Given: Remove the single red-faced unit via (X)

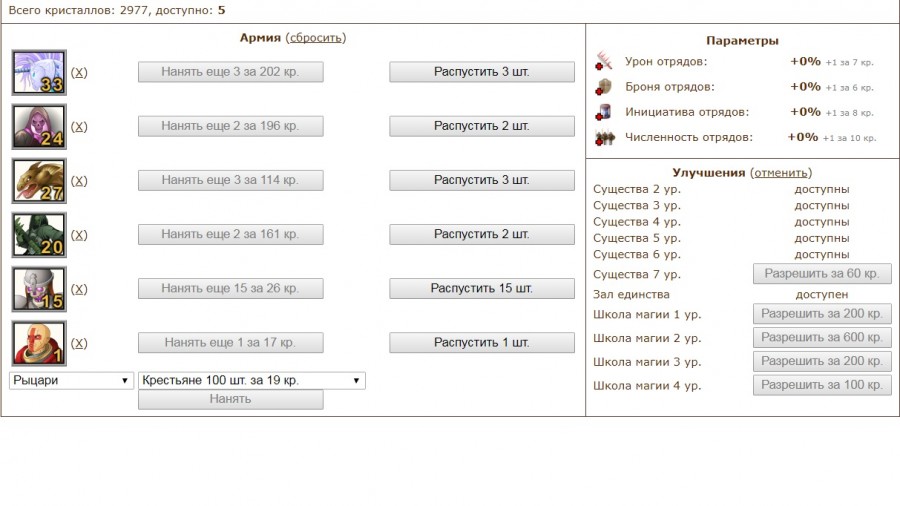Looking at the screenshot, I should 79,343.
